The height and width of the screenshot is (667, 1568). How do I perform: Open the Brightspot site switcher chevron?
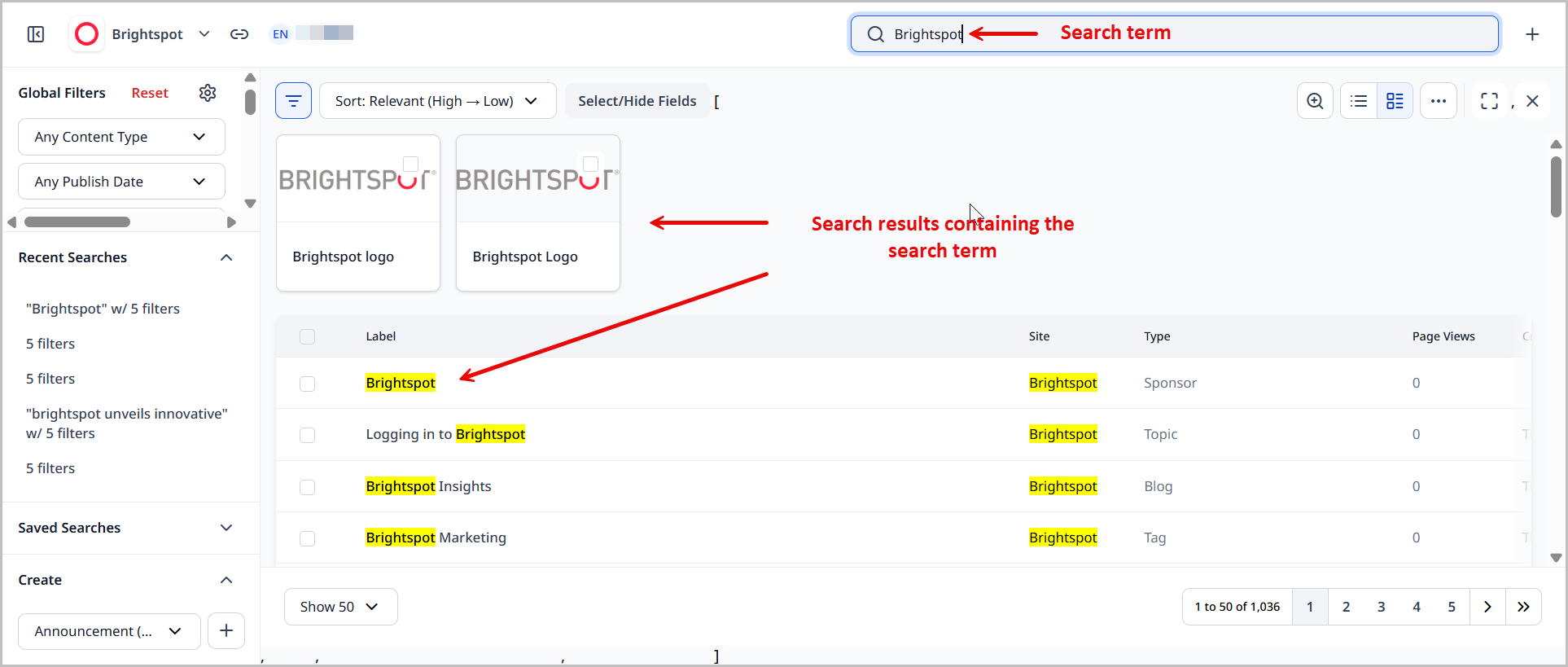pyautogui.click(x=204, y=34)
